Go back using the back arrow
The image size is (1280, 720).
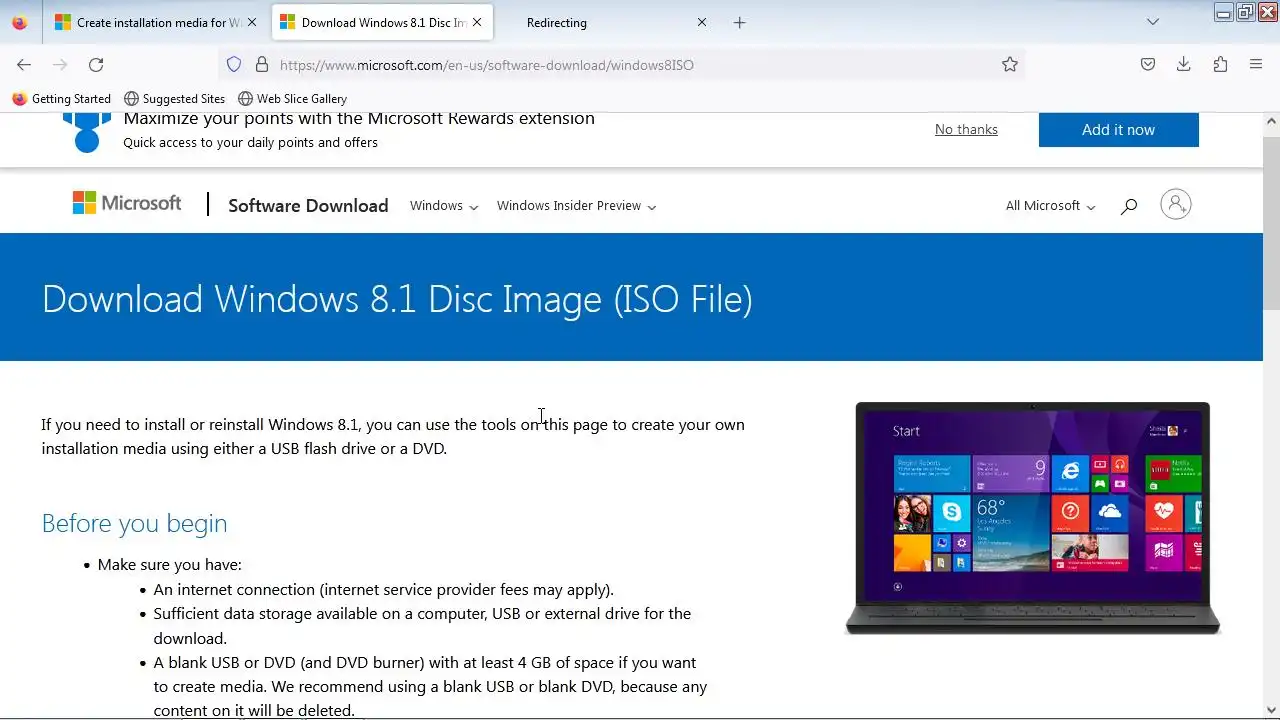tap(24, 64)
